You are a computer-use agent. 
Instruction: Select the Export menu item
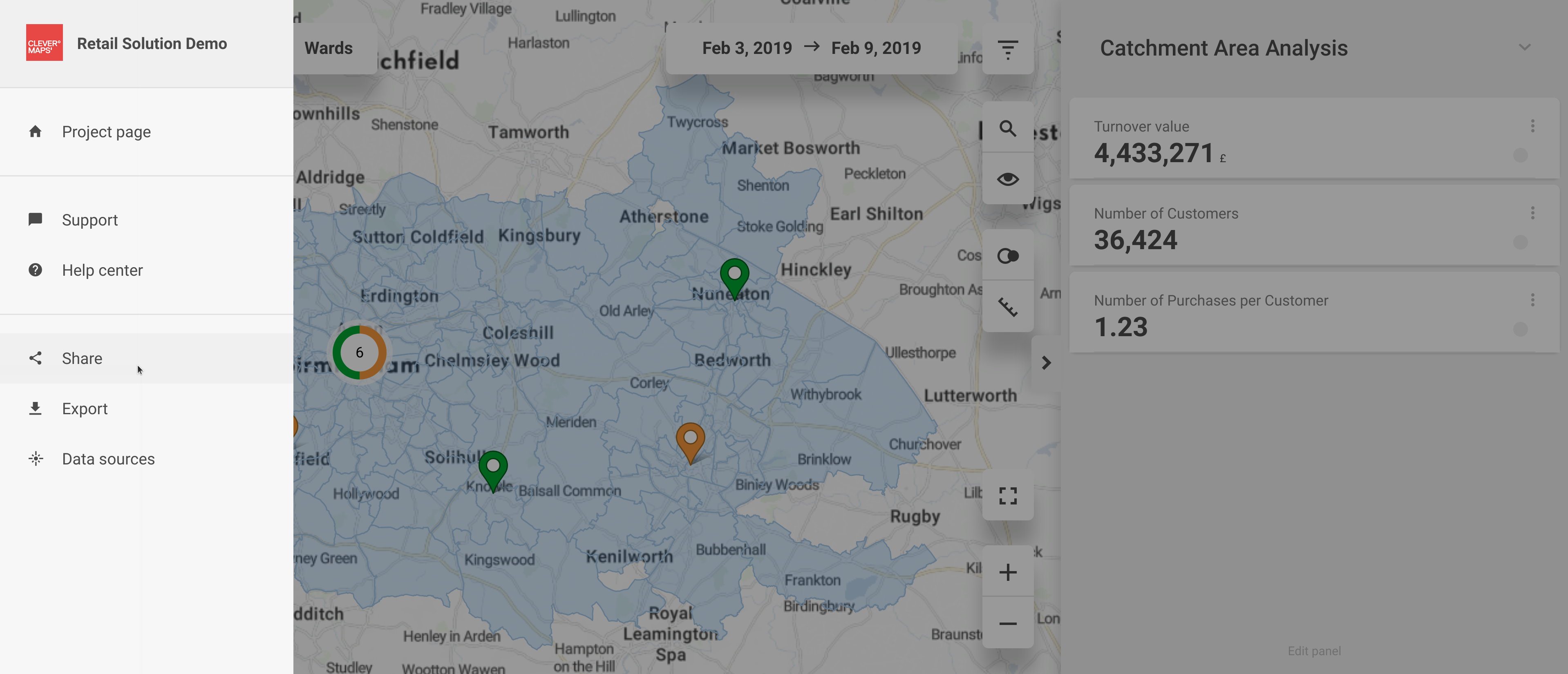(85, 409)
